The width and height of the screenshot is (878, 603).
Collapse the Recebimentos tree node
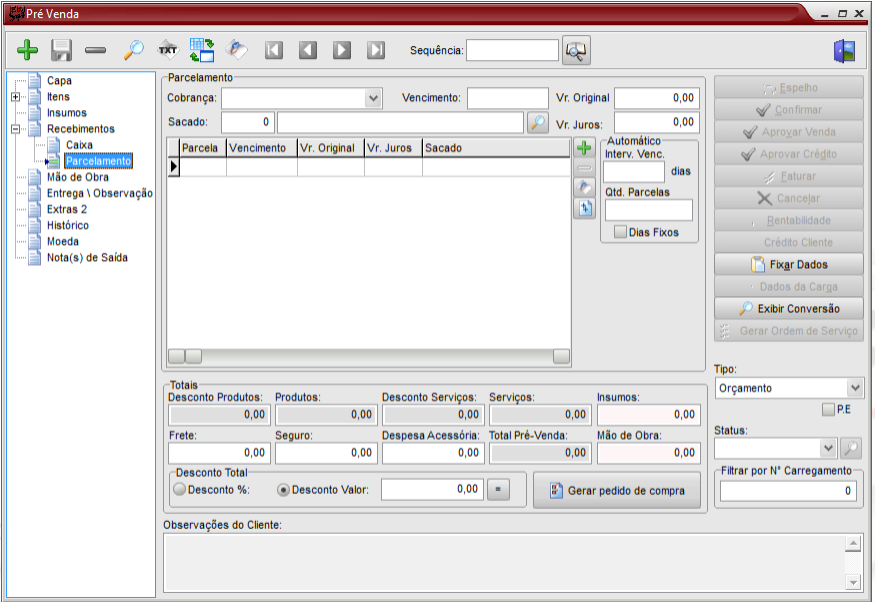[x=16, y=129]
